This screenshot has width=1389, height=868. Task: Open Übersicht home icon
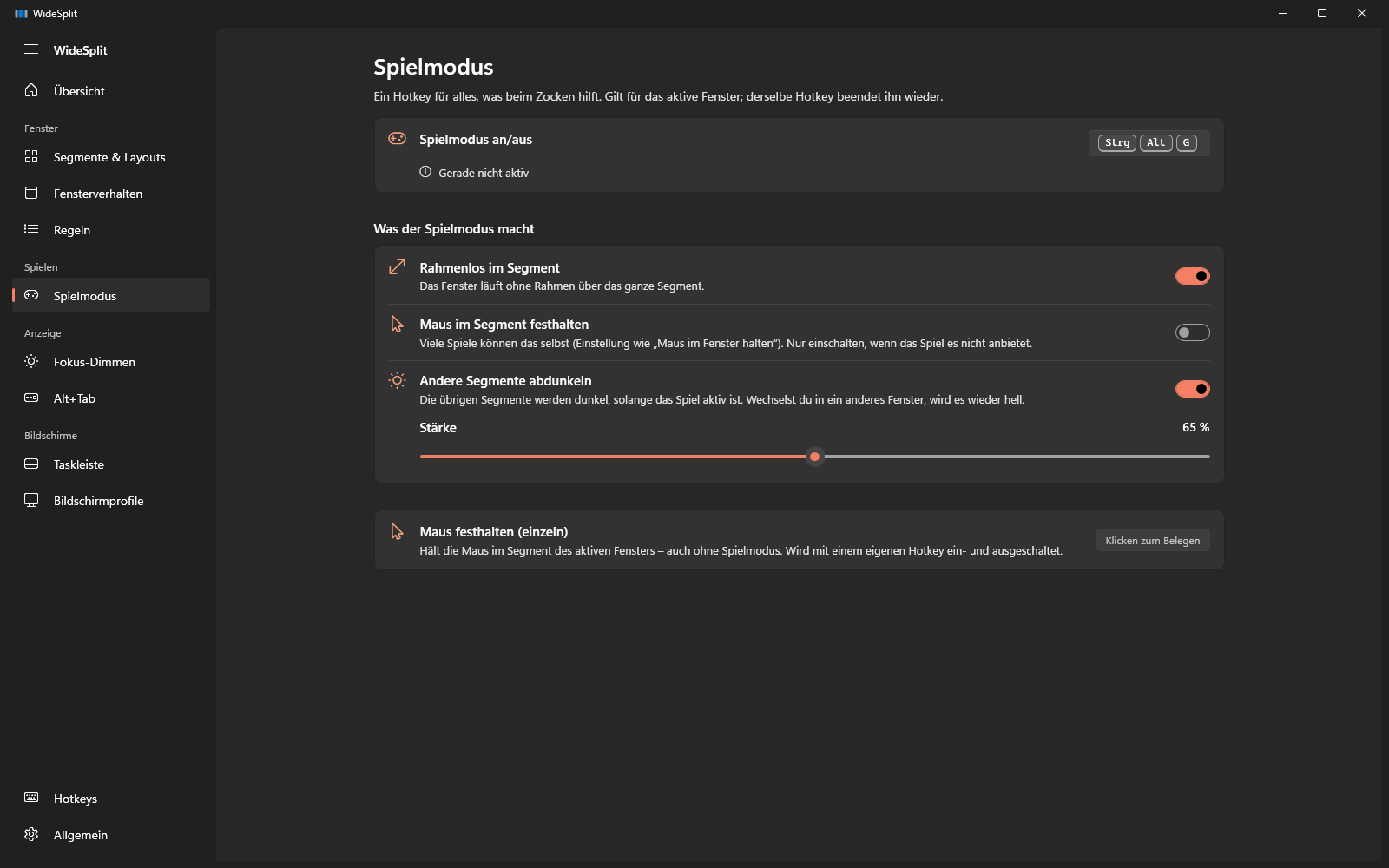point(31,90)
